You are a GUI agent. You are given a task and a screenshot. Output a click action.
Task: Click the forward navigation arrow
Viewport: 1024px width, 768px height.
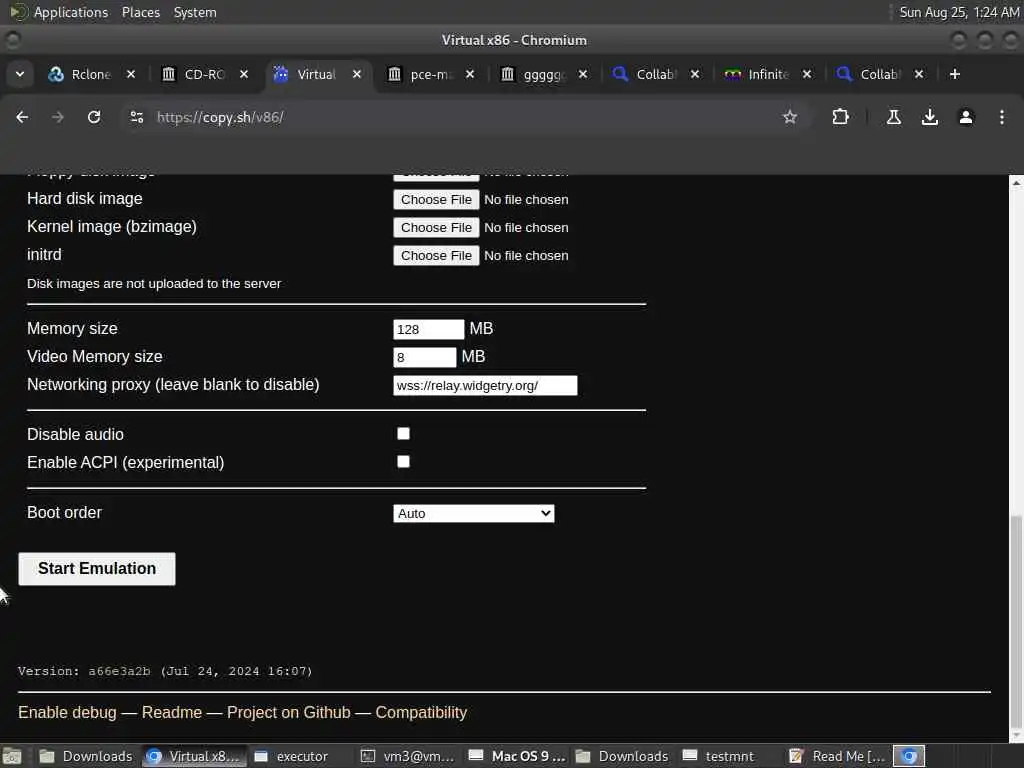point(57,117)
